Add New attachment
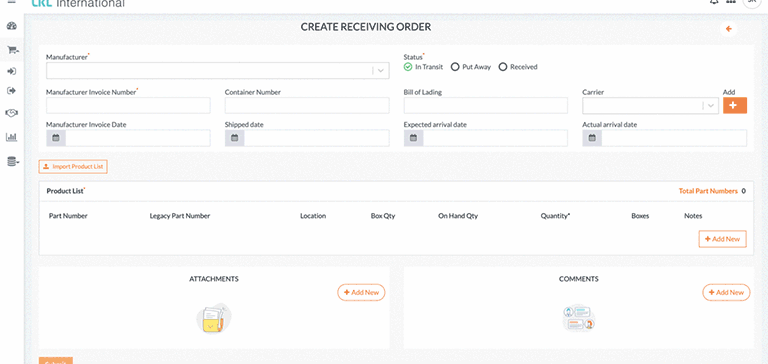 click(x=361, y=292)
